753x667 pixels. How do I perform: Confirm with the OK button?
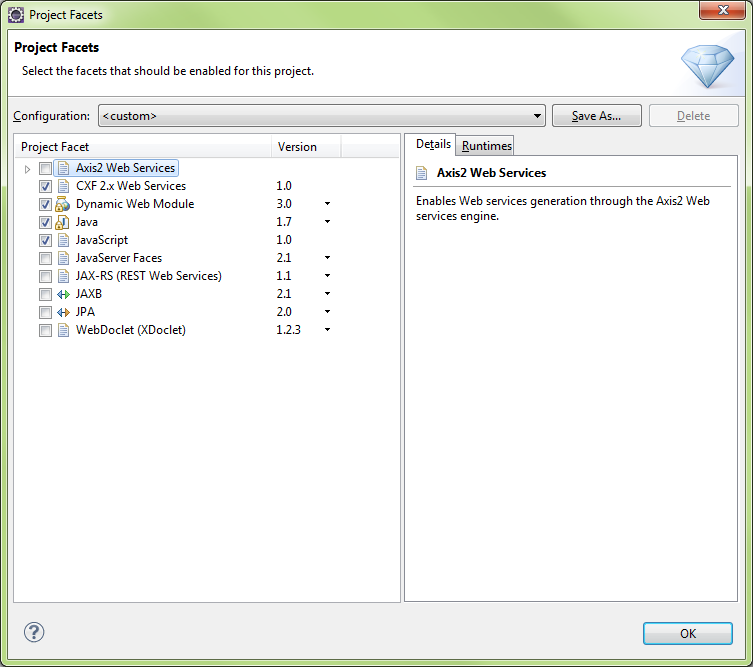coord(688,633)
